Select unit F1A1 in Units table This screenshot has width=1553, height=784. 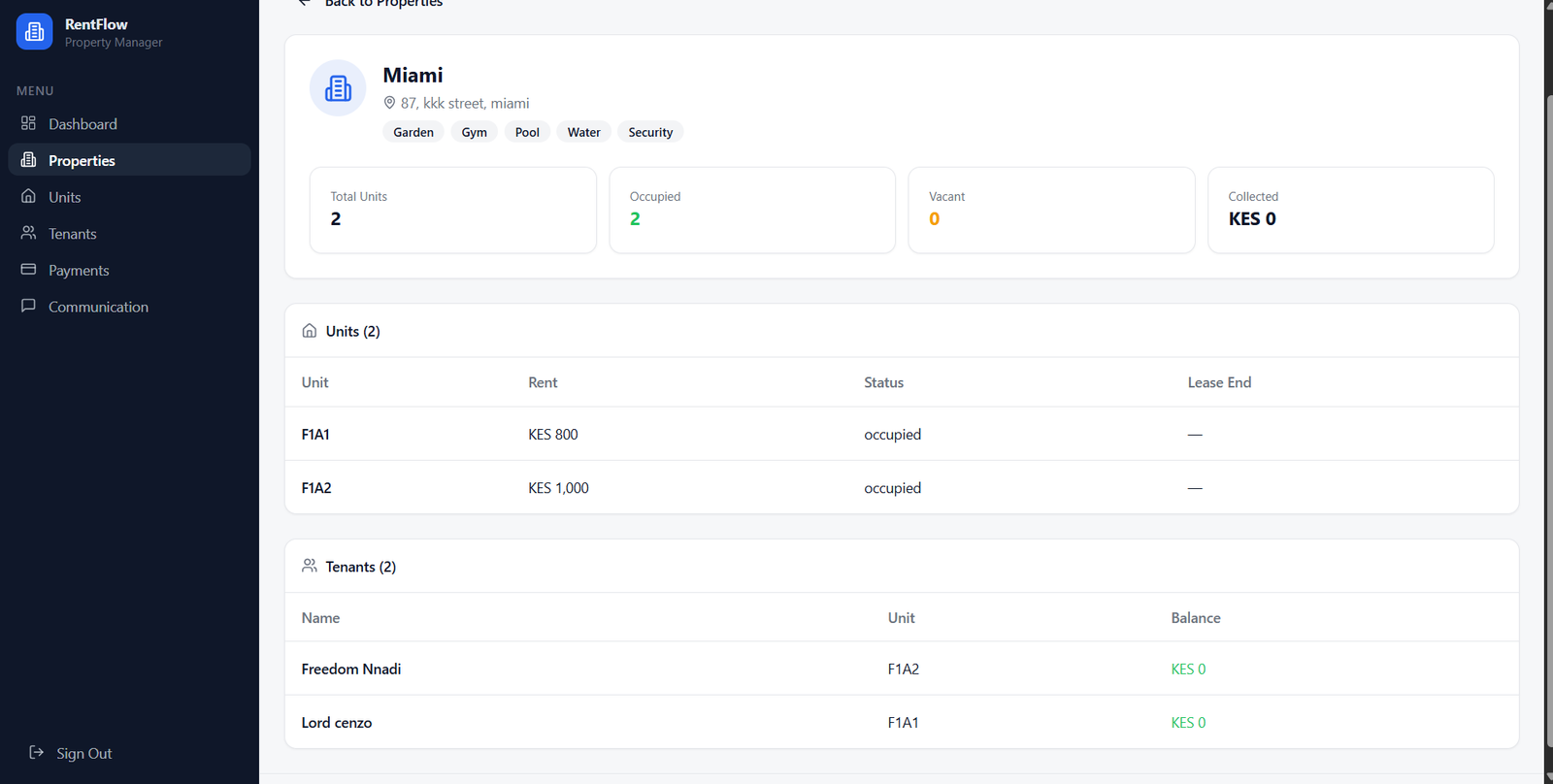click(x=315, y=434)
